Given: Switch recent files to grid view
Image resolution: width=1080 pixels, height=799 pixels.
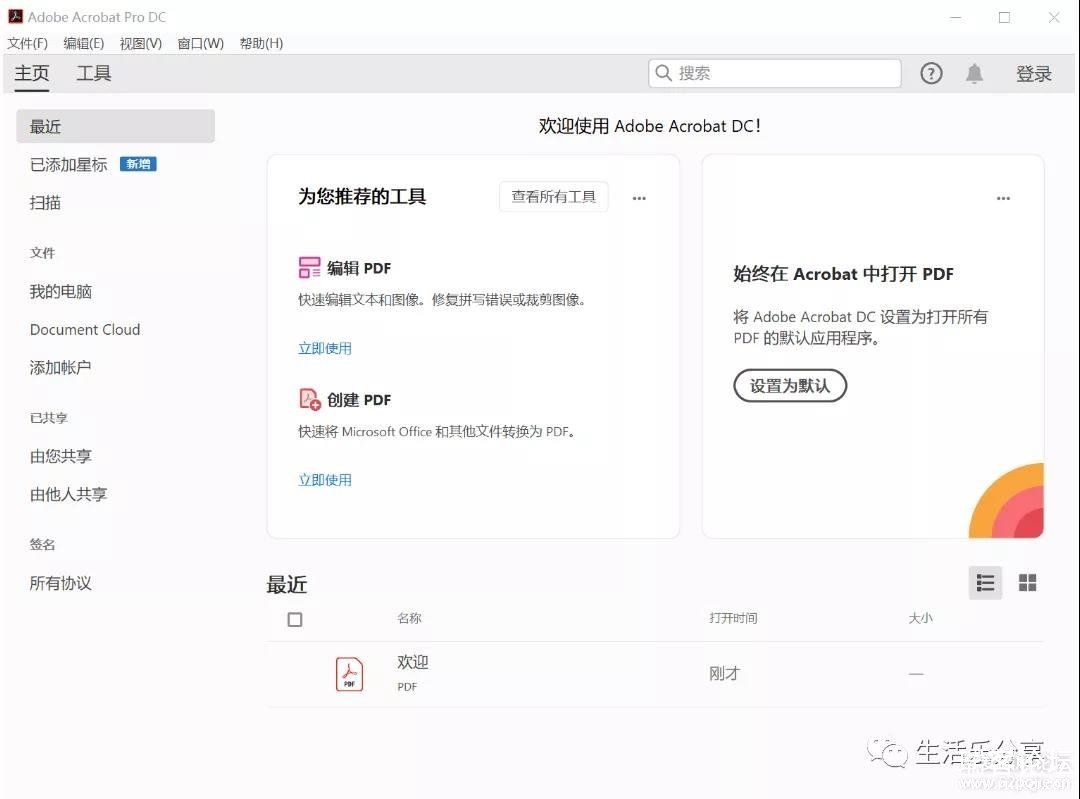Looking at the screenshot, I should click(1028, 583).
